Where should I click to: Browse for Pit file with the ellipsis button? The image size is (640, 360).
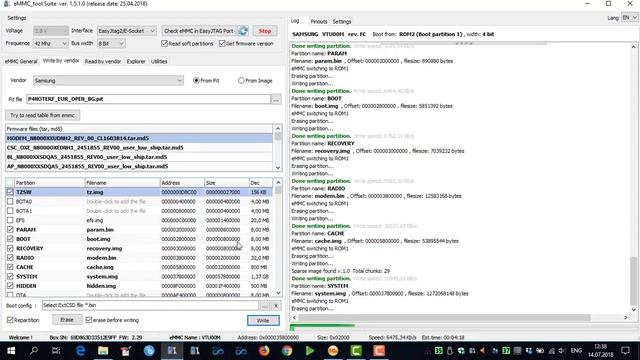[276, 99]
